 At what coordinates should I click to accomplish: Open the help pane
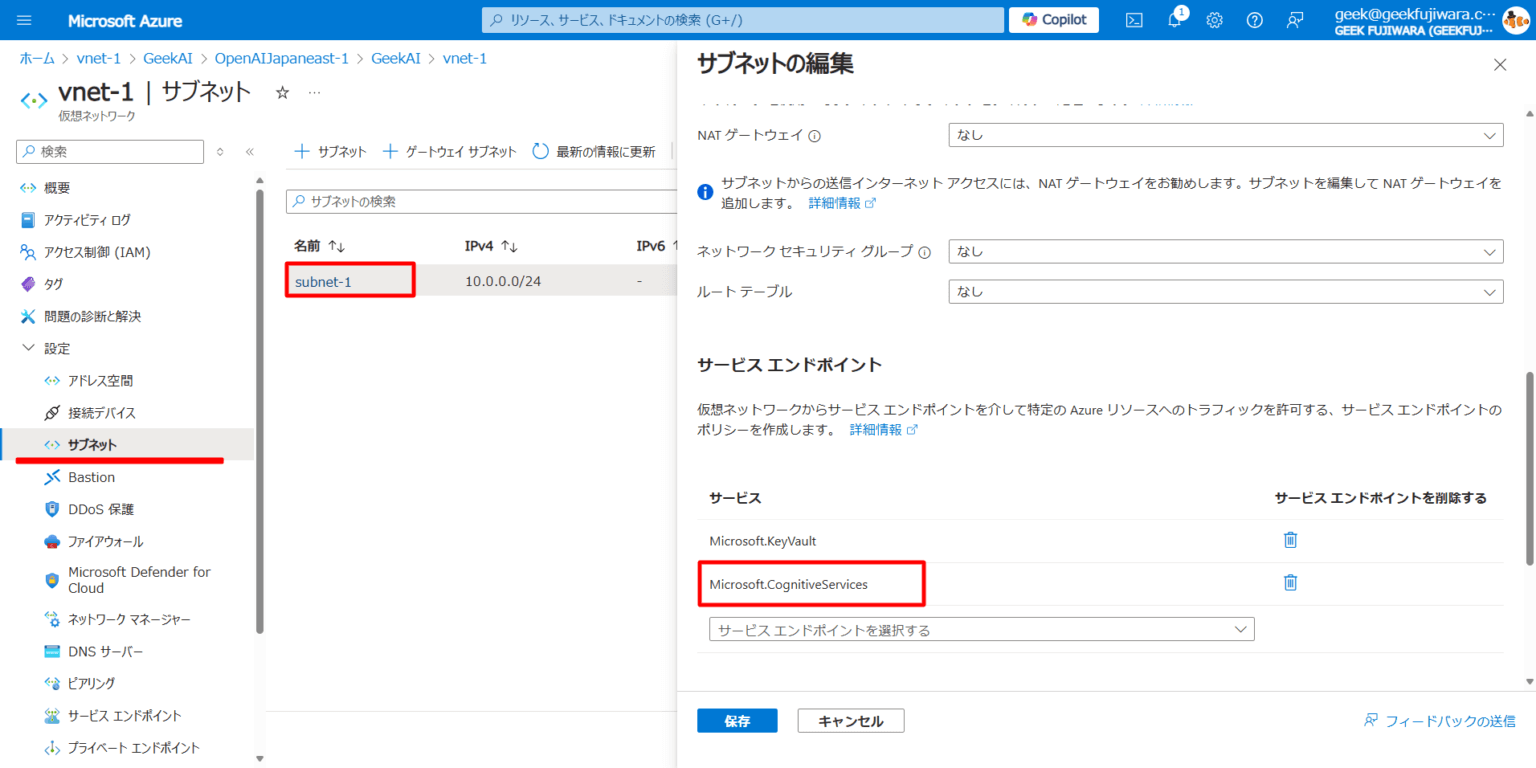pyautogui.click(x=1254, y=19)
